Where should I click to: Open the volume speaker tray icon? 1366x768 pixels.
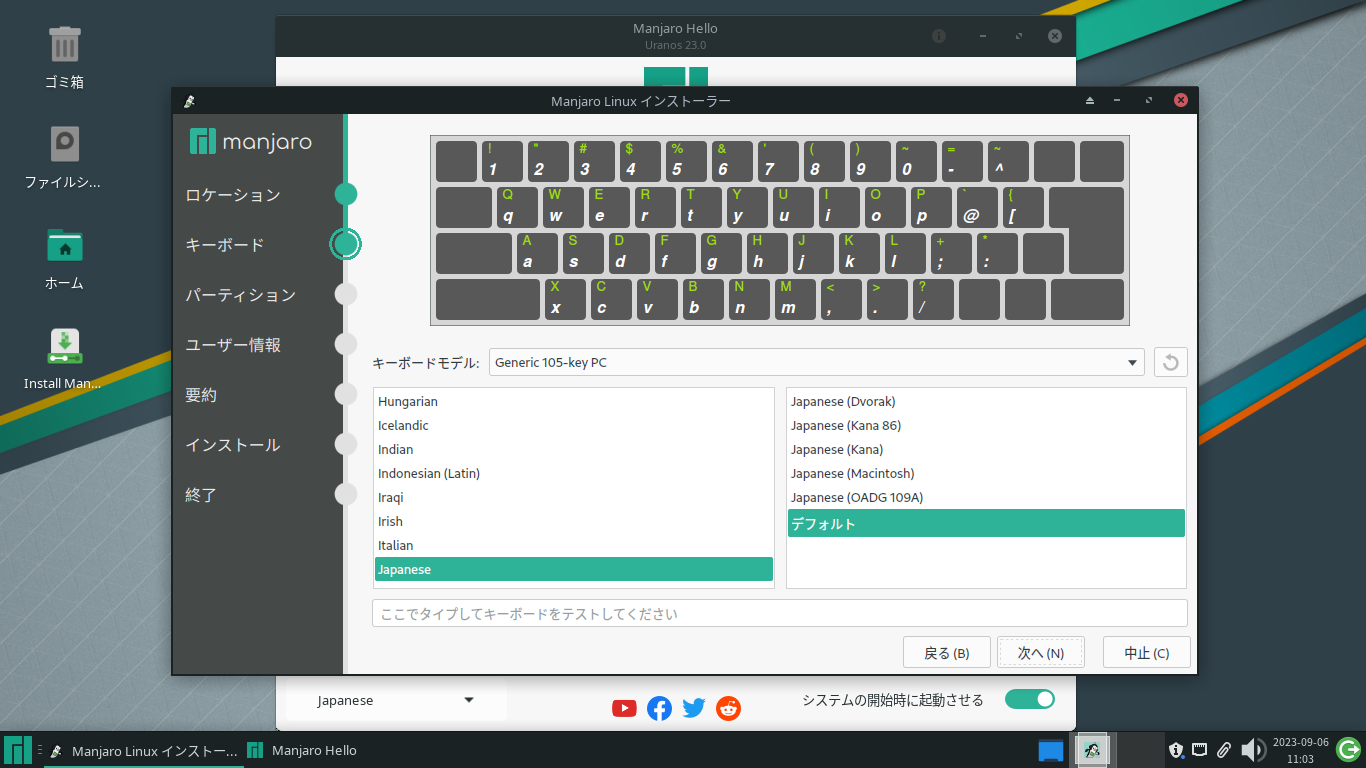coord(1252,750)
